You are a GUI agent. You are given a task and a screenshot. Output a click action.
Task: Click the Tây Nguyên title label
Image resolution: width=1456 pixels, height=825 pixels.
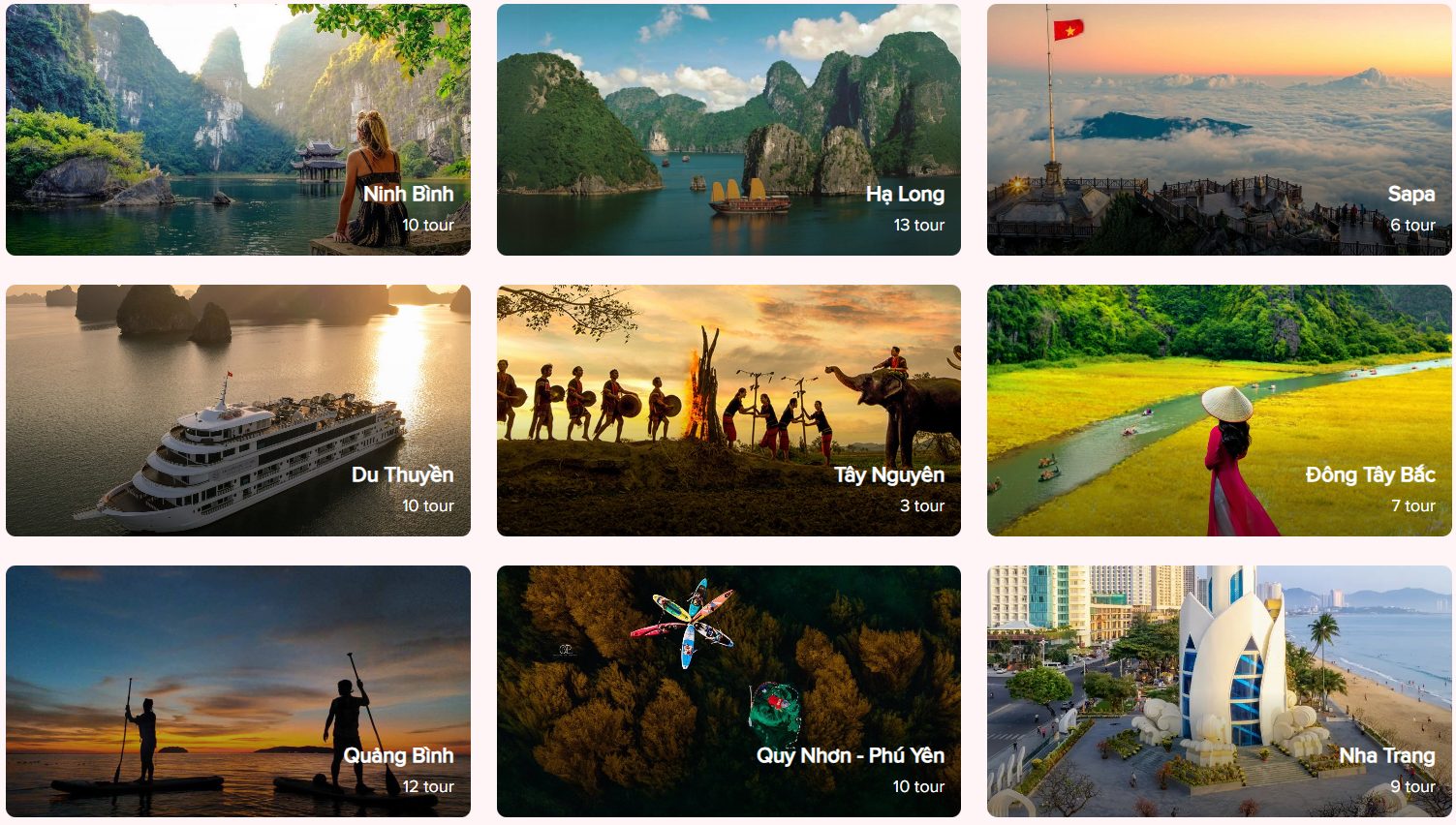pyautogui.click(x=889, y=475)
